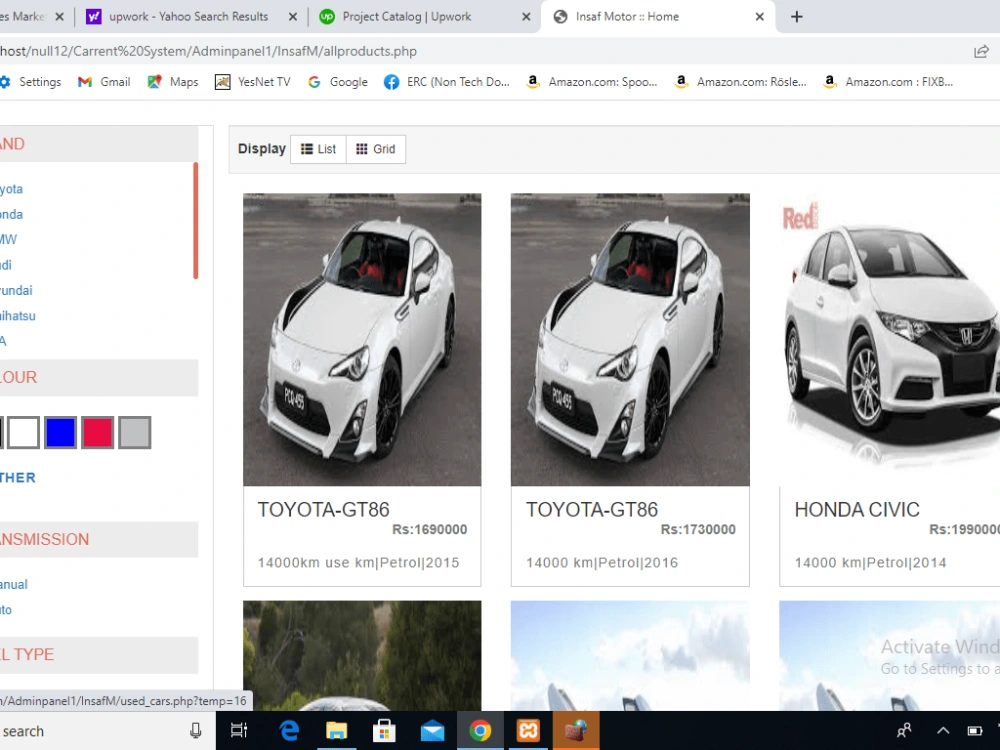Click the '14000 km|Petrol|2014' text
This screenshot has width=1000, height=750.
pyautogui.click(x=871, y=562)
